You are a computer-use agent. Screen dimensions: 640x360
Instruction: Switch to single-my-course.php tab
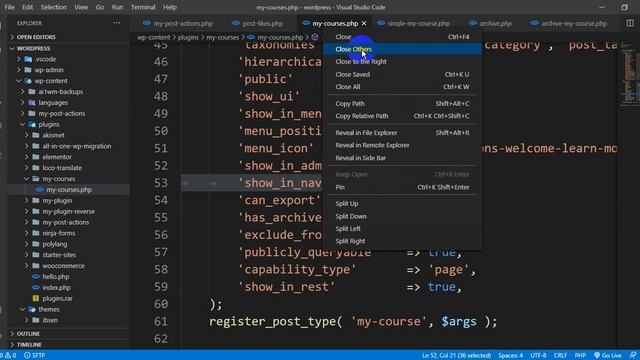pyautogui.click(x=414, y=23)
